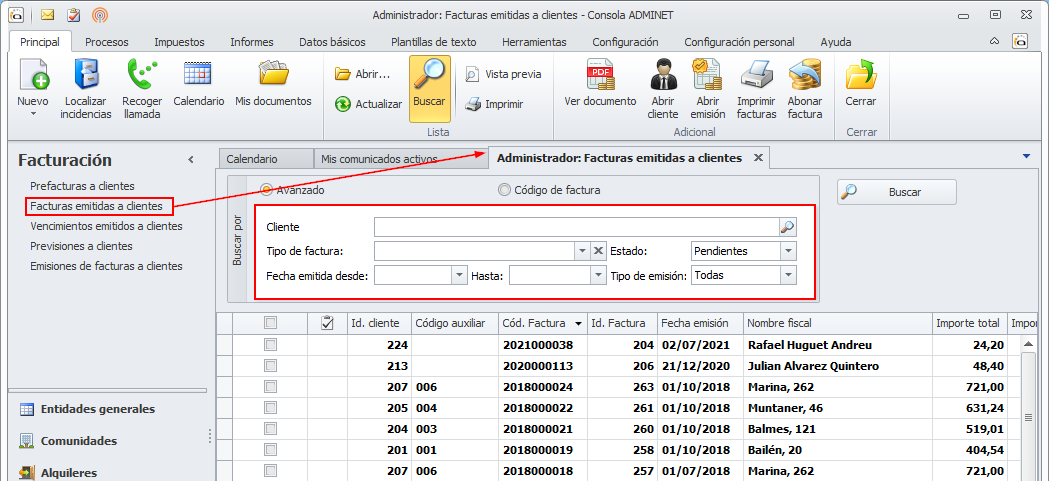This screenshot has height=481, width=1049.
Task: Click the Cliente lookup magnifier icon
Action: click(x=788, y=227)
